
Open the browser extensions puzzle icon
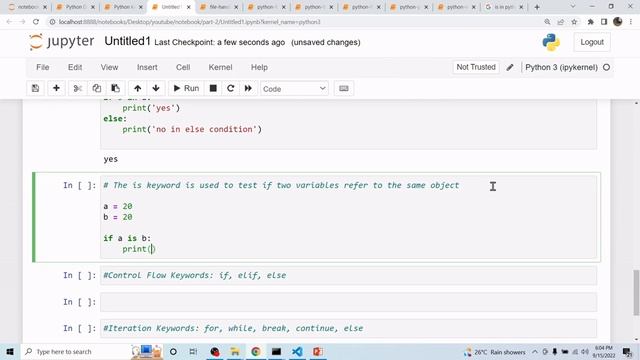(591, 22)
